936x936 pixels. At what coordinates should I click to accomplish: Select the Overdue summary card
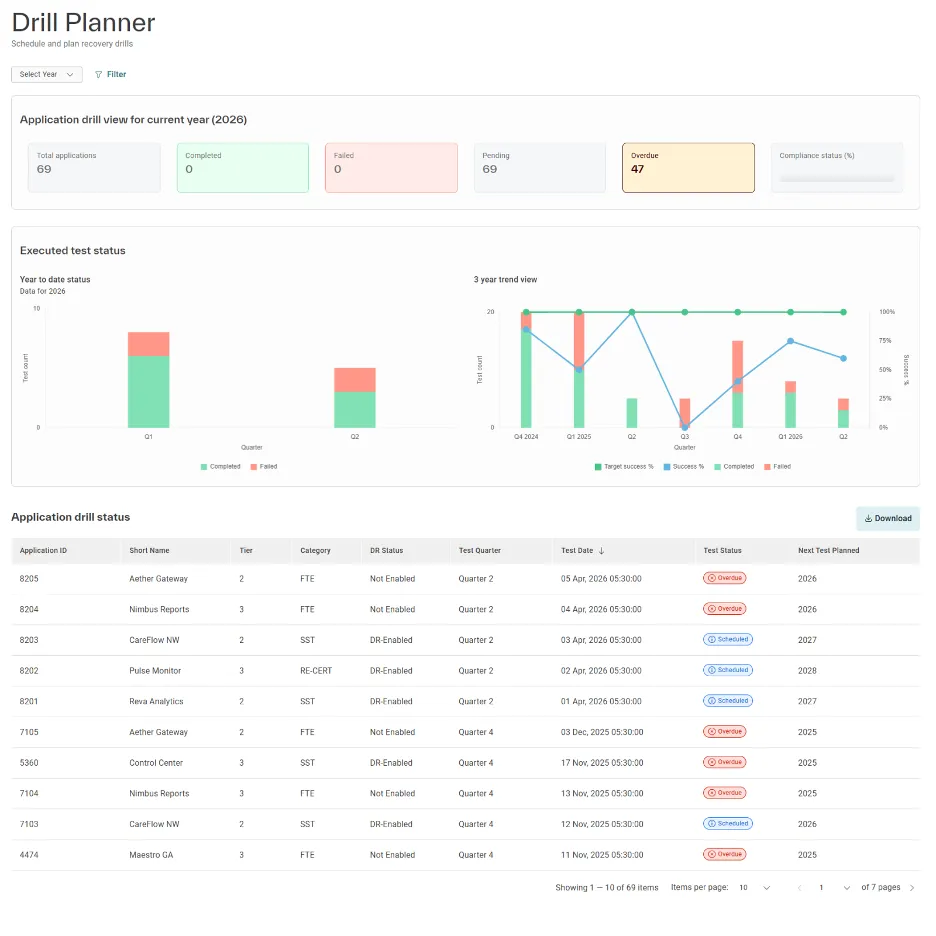(x=688, y=168)
